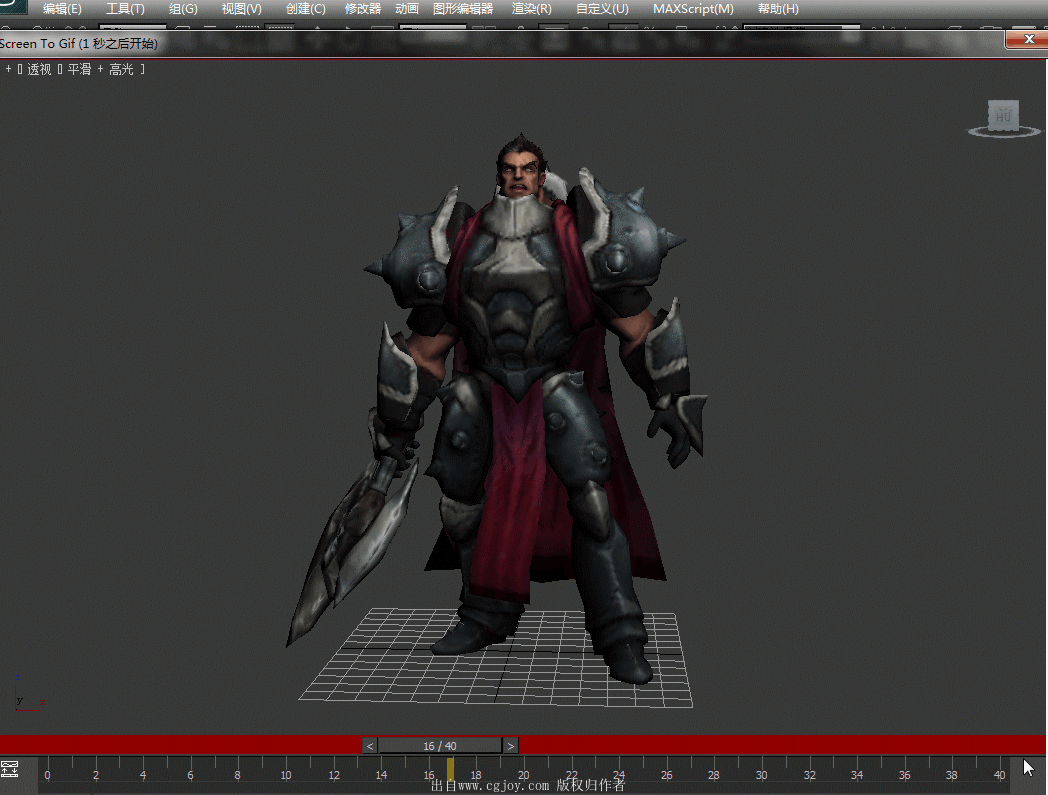This screenshot has height=795, width=1048.
Task: Open the 组(G) menu
Action: (x=183, y=9)
